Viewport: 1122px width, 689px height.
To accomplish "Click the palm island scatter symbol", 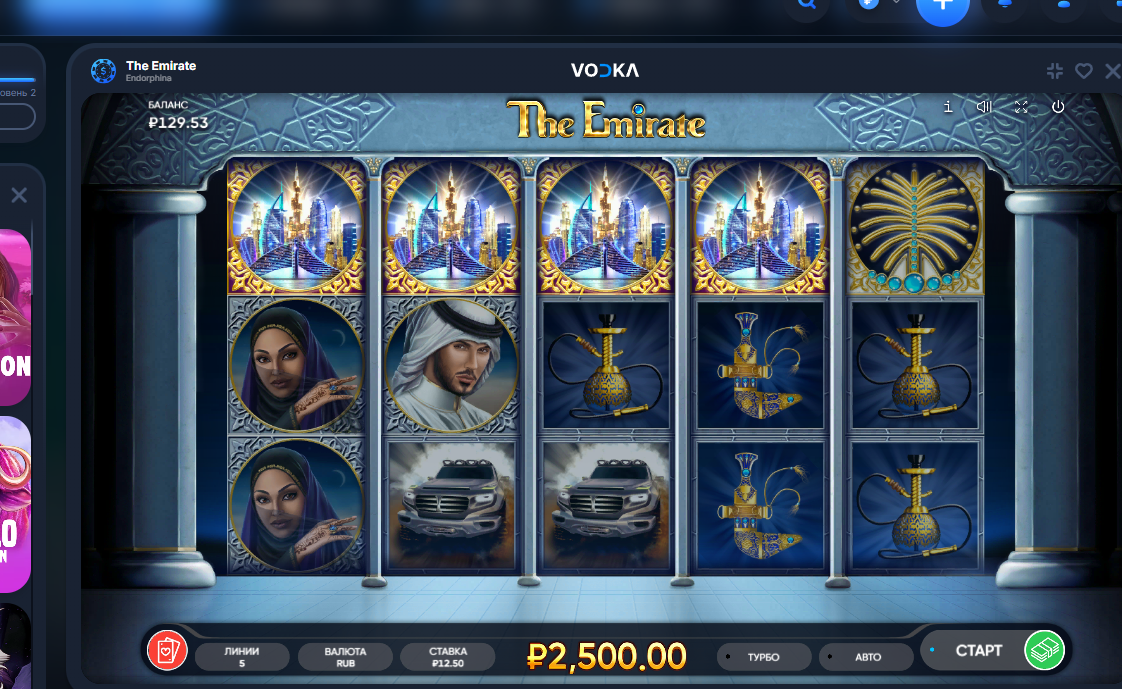I will tap(914, 226).
